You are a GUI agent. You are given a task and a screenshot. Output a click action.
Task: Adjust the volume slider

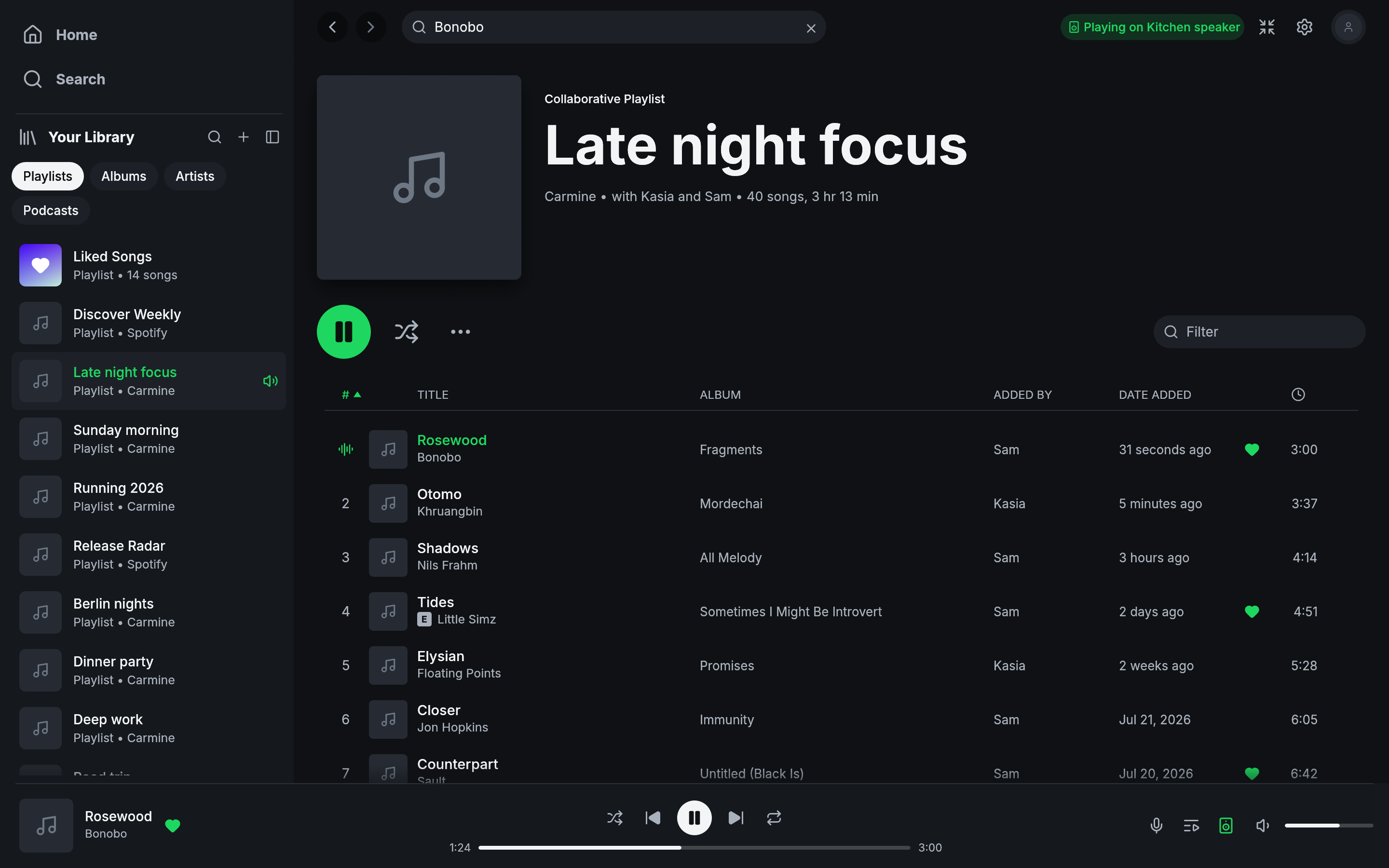[x=1329, y=826]
